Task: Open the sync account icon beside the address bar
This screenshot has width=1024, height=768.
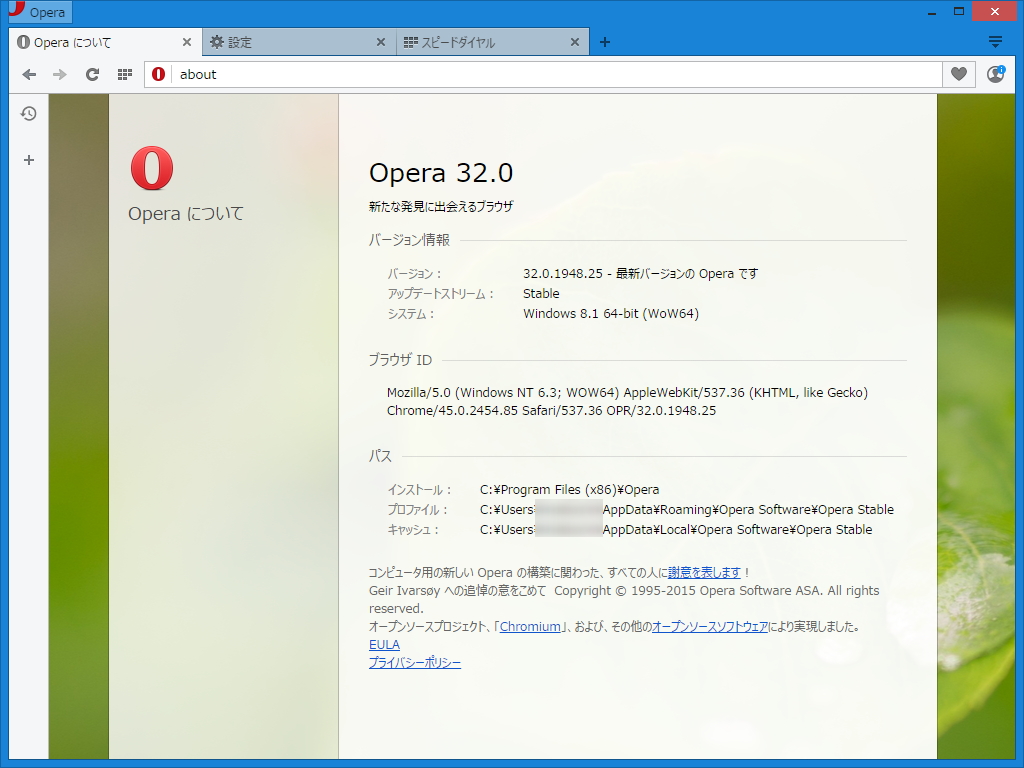Action: click(995, 74)
